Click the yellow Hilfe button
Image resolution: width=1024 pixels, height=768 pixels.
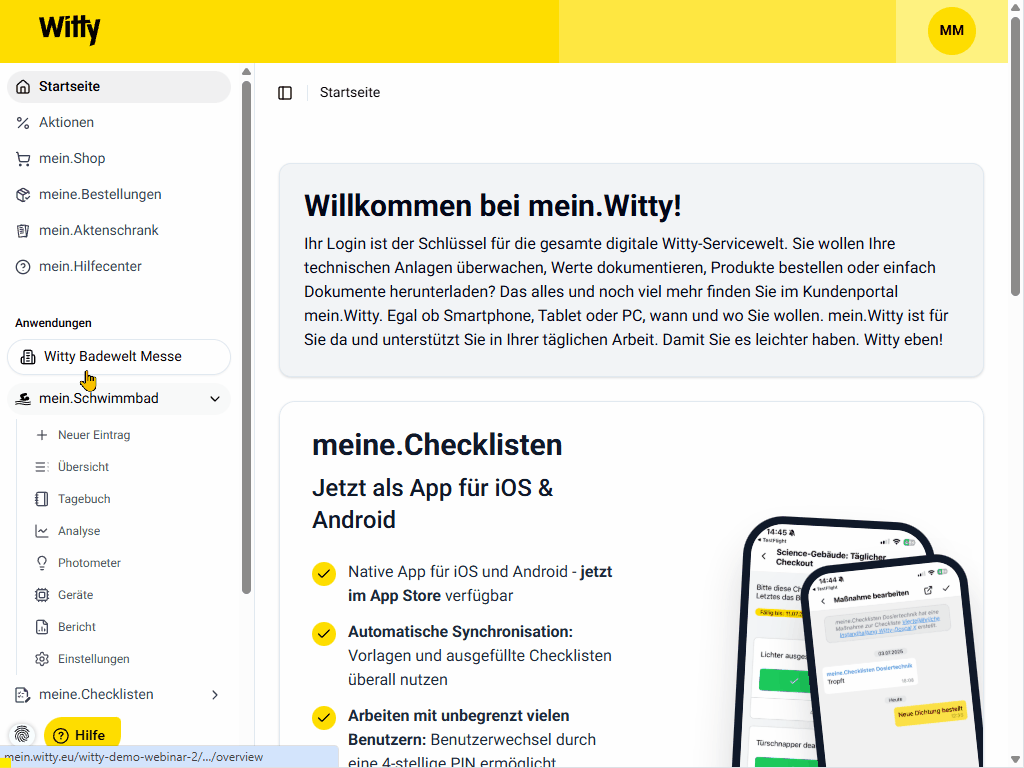point(82,735)
